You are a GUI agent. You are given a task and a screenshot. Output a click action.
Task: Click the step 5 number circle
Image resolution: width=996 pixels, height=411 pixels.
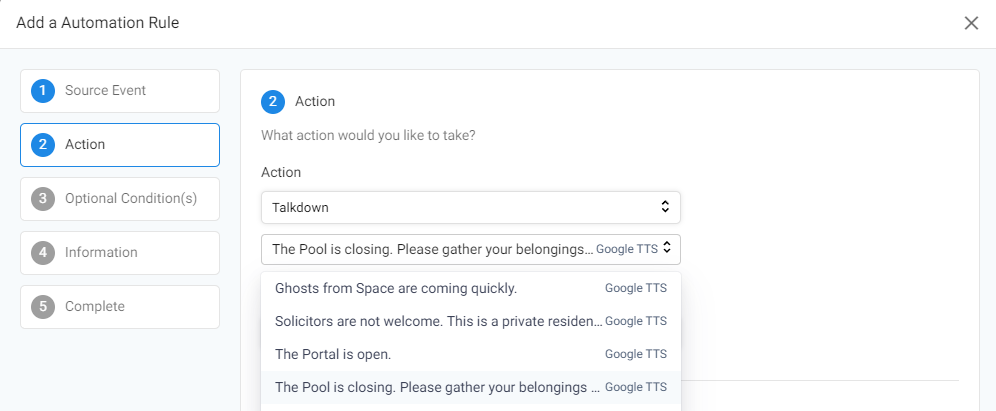(43, 307)
